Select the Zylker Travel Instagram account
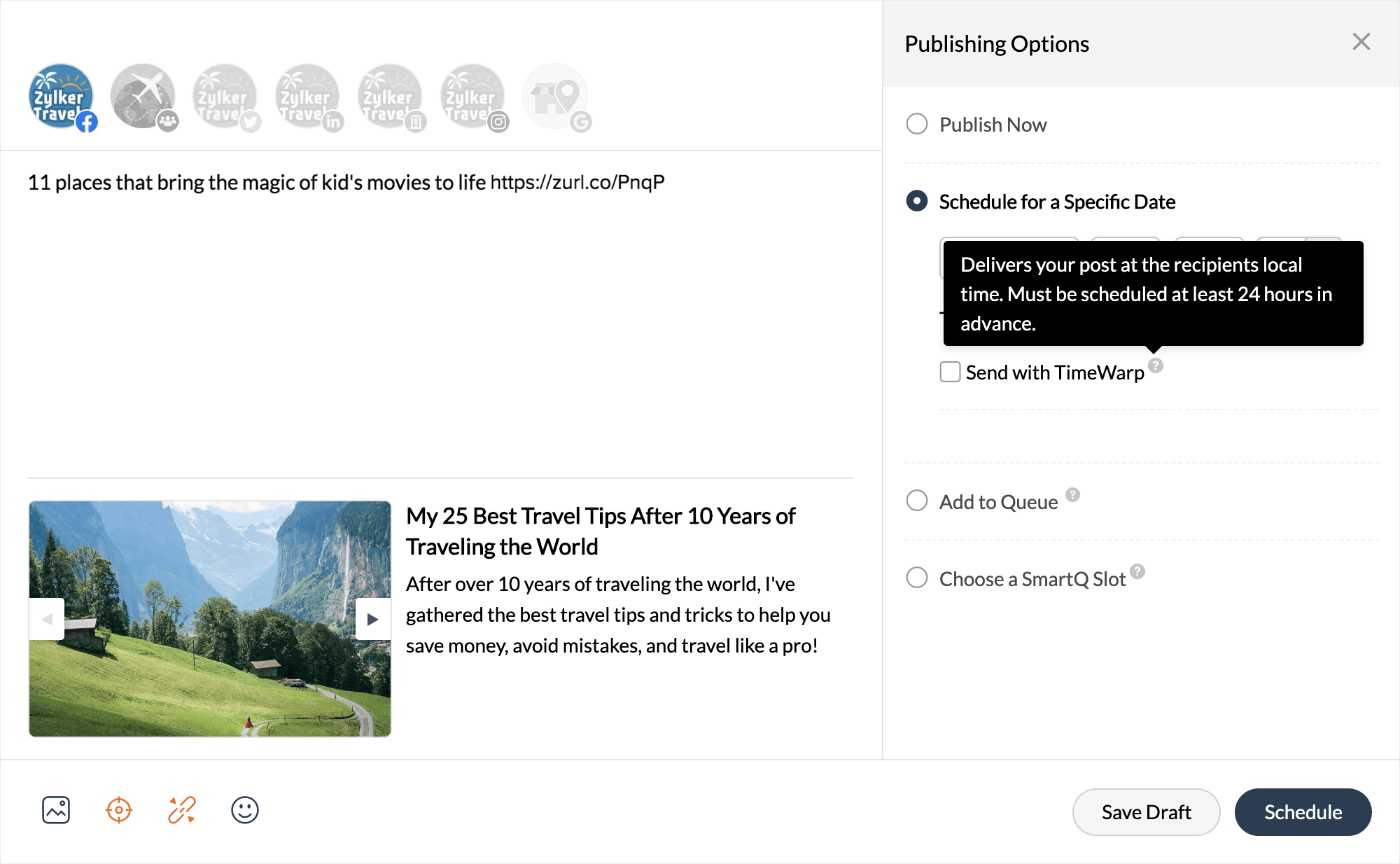The height and width of the screenshot is (864, 1400). point(472,97)
